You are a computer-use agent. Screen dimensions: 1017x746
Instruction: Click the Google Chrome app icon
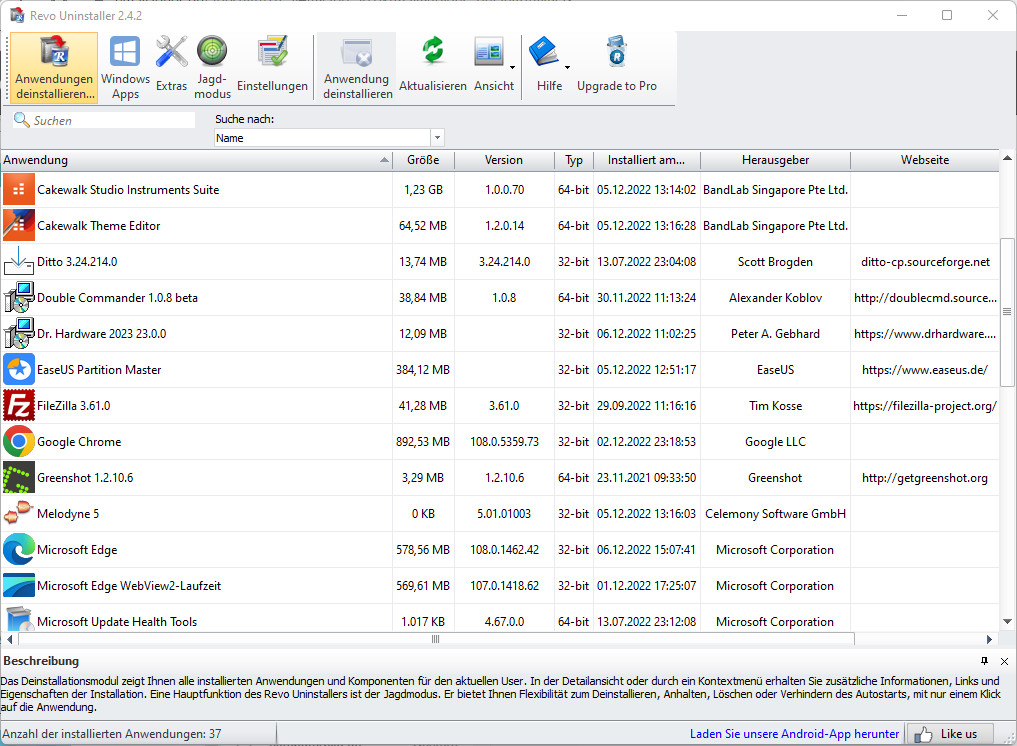[19, 441]
